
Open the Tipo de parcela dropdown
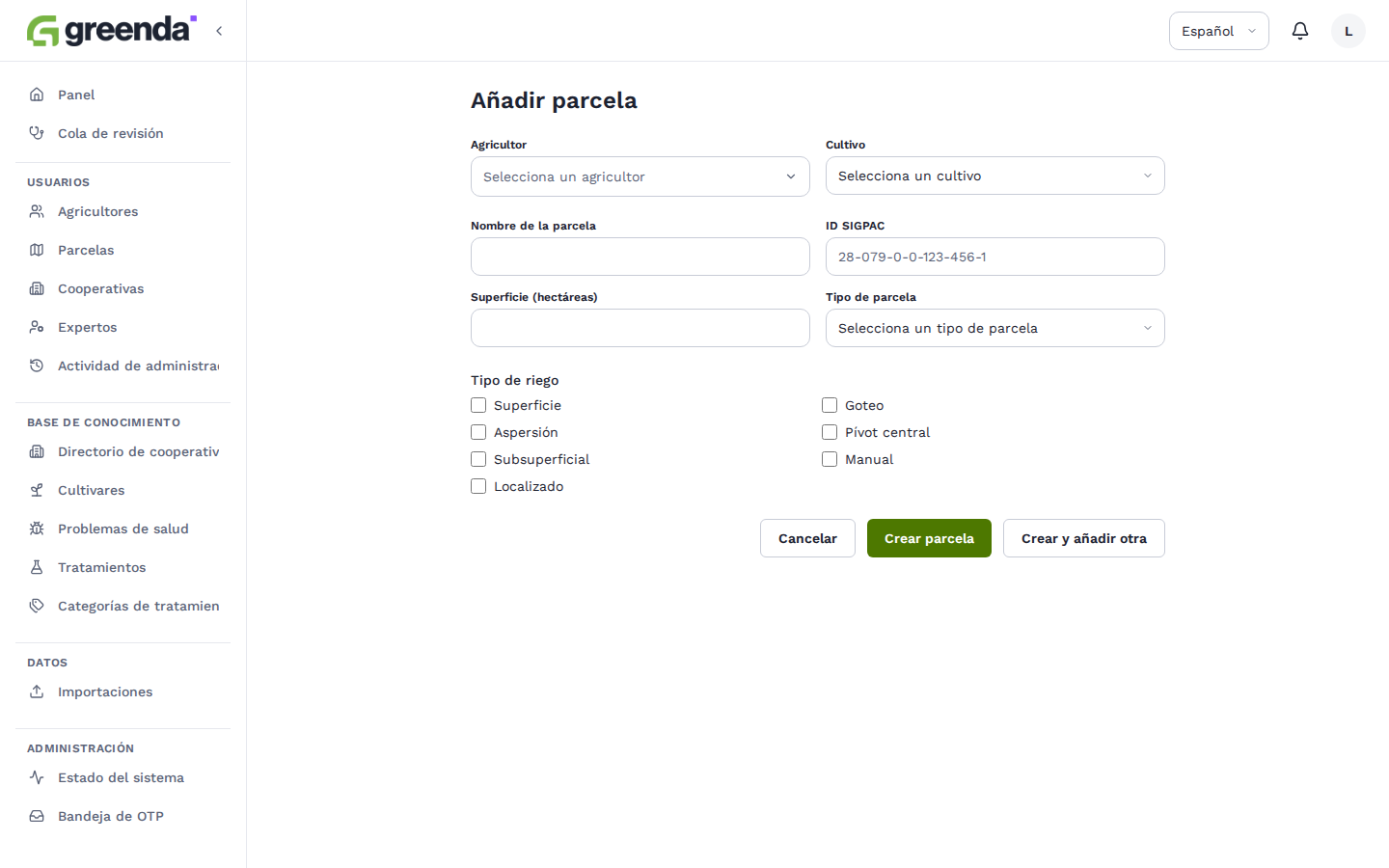tap(995, 328)
